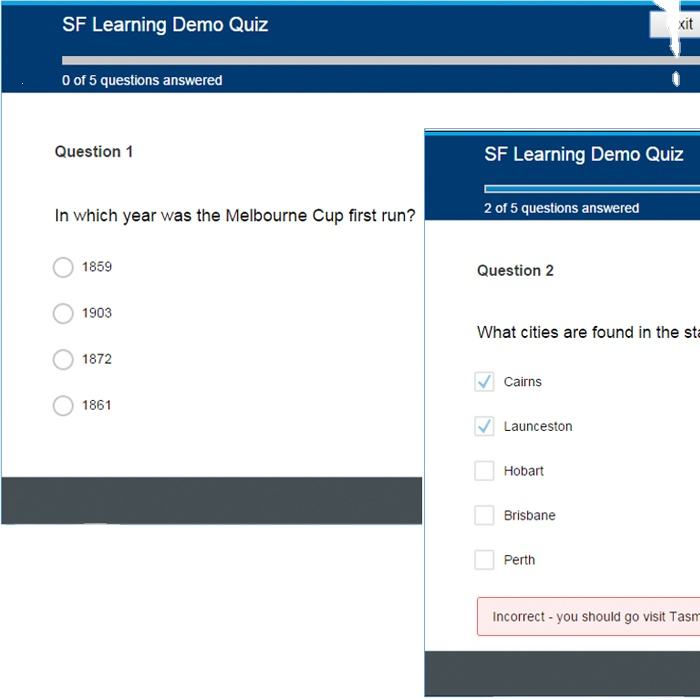The width and height of the screenshot is (700, 700).
Task: Click the Melbourne Cup question text
Action: [x=235, y=215]
